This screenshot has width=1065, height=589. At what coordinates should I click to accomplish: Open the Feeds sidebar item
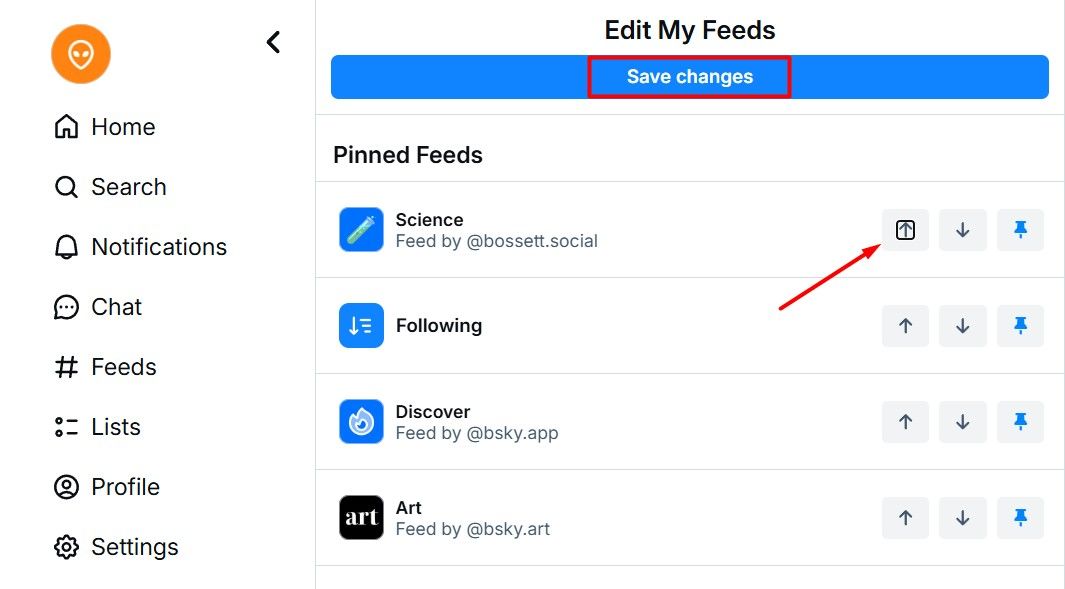(105, 367)
